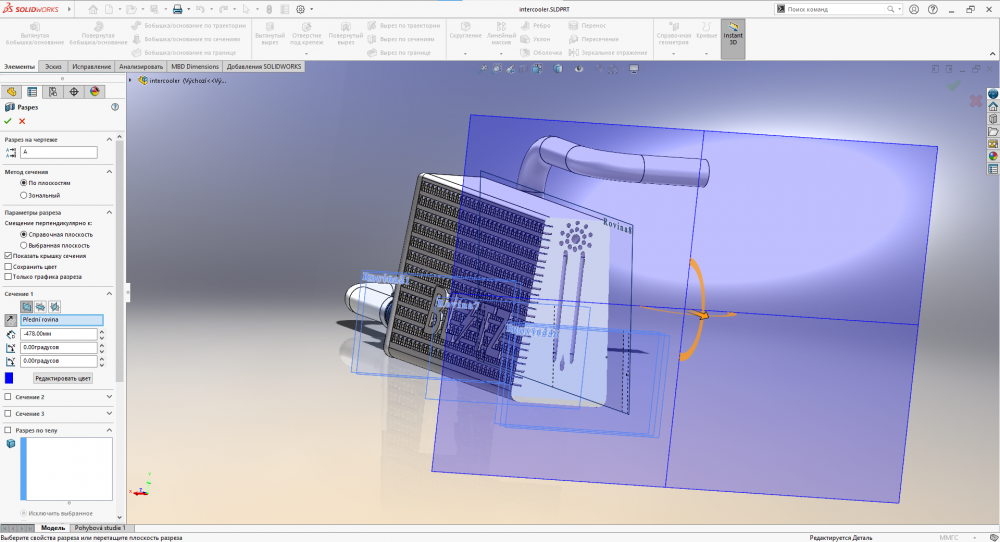Click the green checkmark to confirm section
Viewport: 1000px width, 542px height.
coord(8,121)
